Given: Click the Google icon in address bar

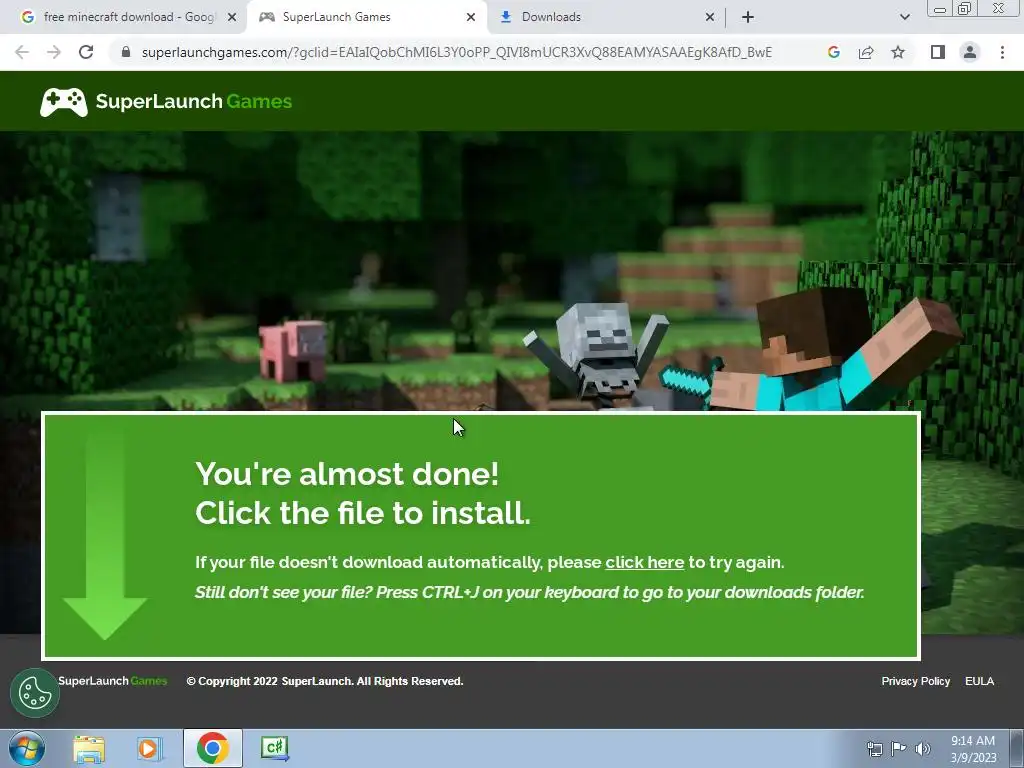Looking at the screenshot, I should click(833, 52).
